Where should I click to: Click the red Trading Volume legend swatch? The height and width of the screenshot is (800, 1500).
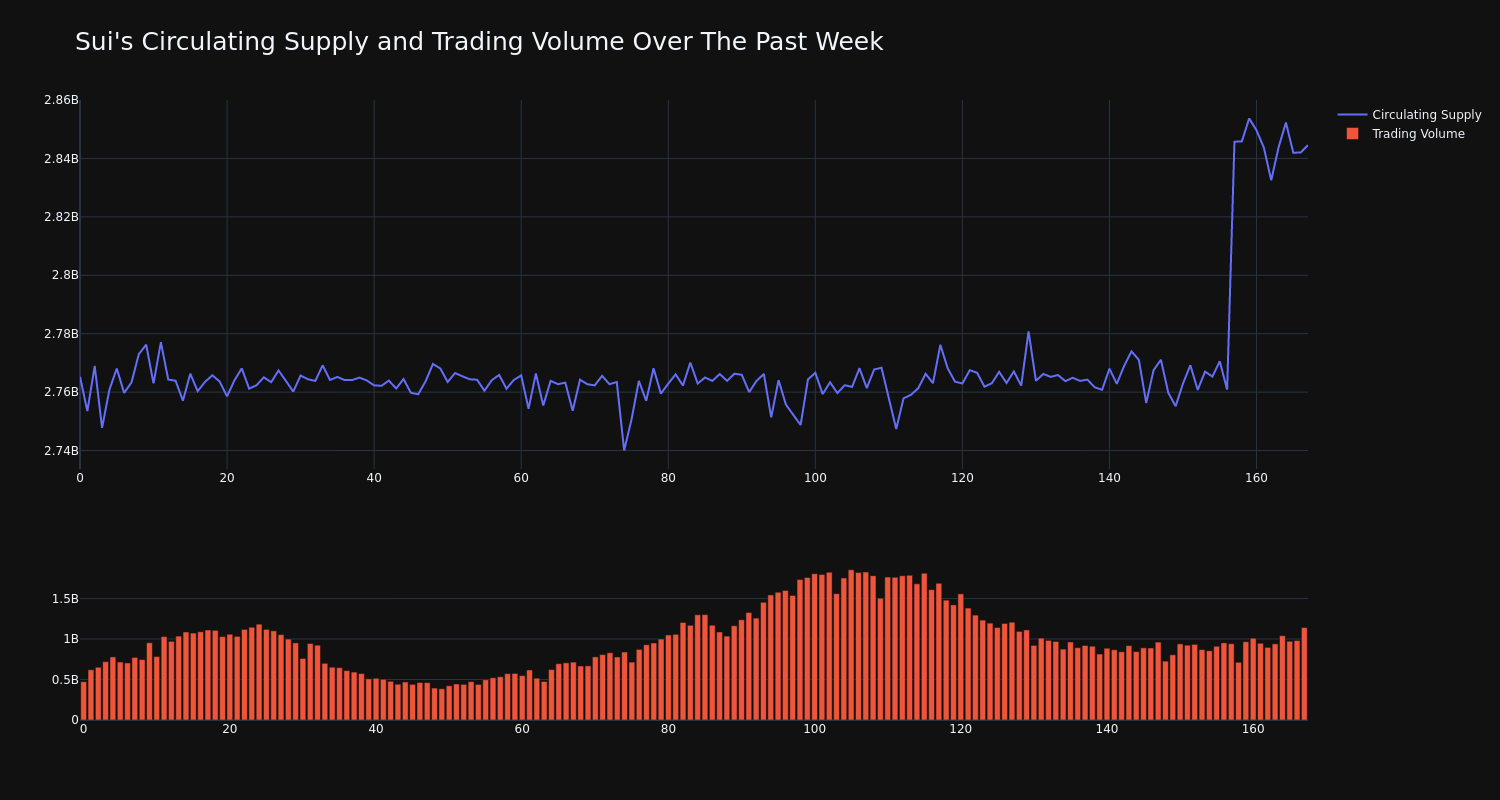tap(1352, 134)
